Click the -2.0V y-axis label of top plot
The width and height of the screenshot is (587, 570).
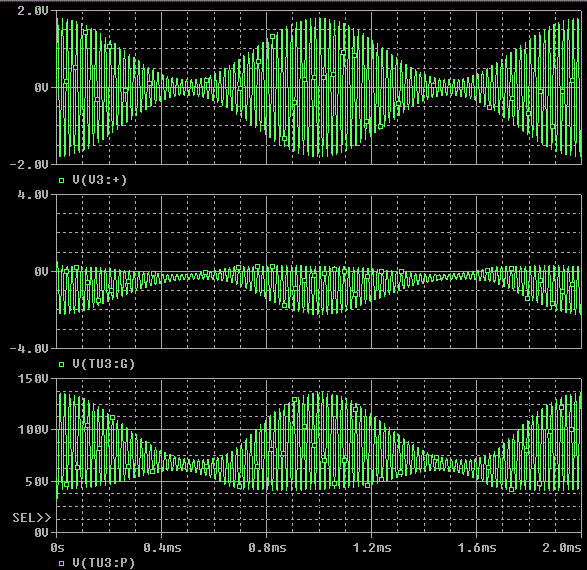pos(29,165)
